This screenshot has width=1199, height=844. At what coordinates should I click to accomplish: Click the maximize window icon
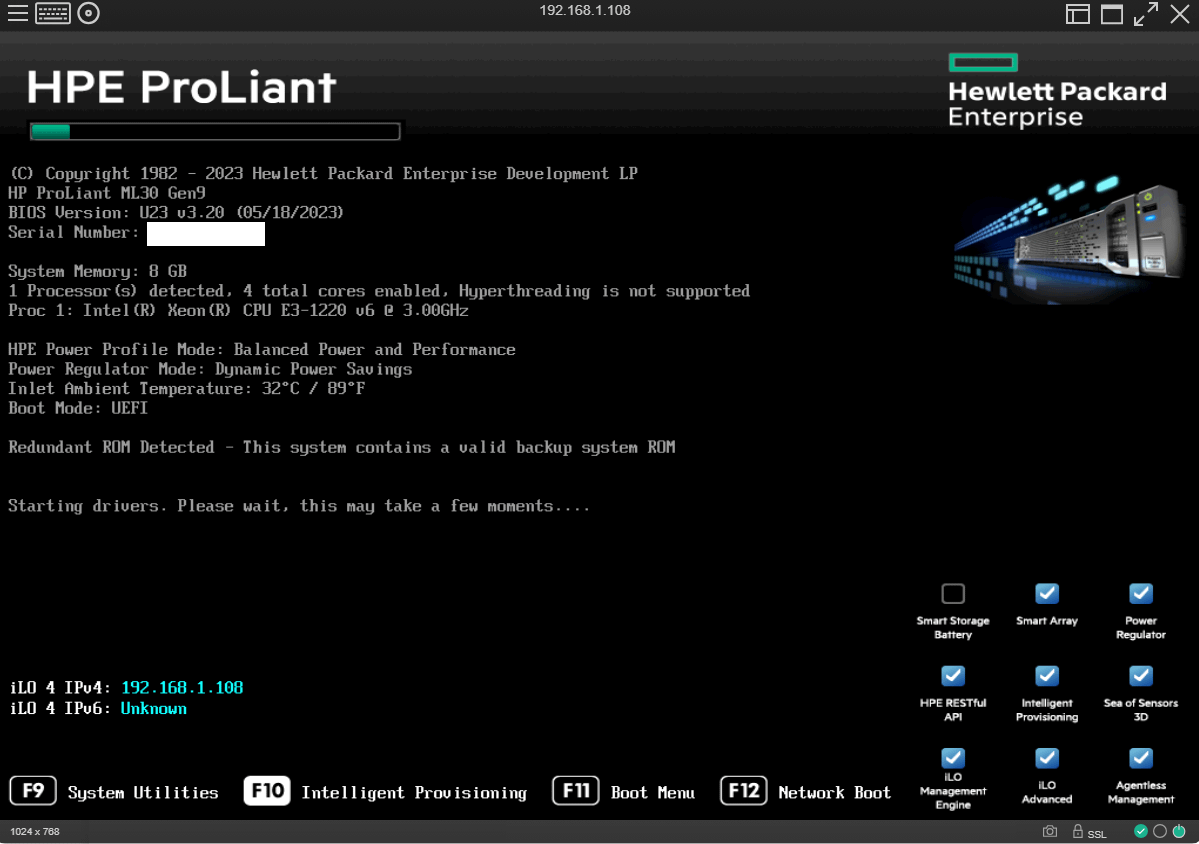[1112, 14]
